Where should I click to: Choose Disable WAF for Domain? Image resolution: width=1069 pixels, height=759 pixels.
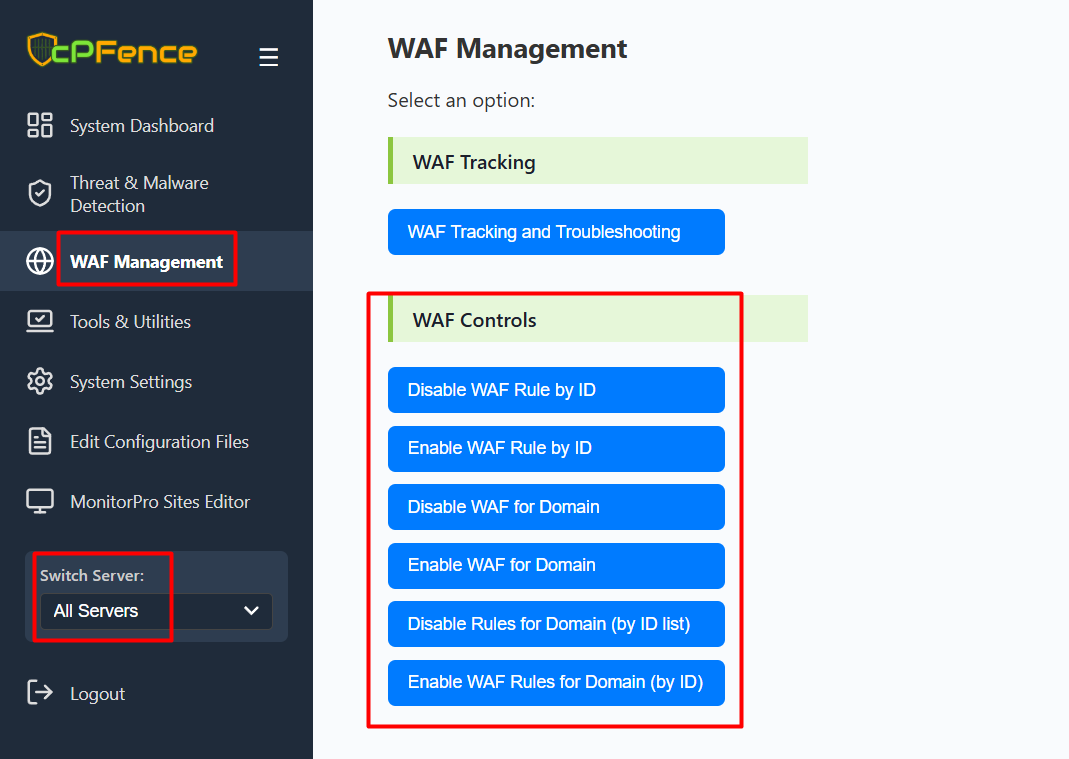click(x=556, y=507)
